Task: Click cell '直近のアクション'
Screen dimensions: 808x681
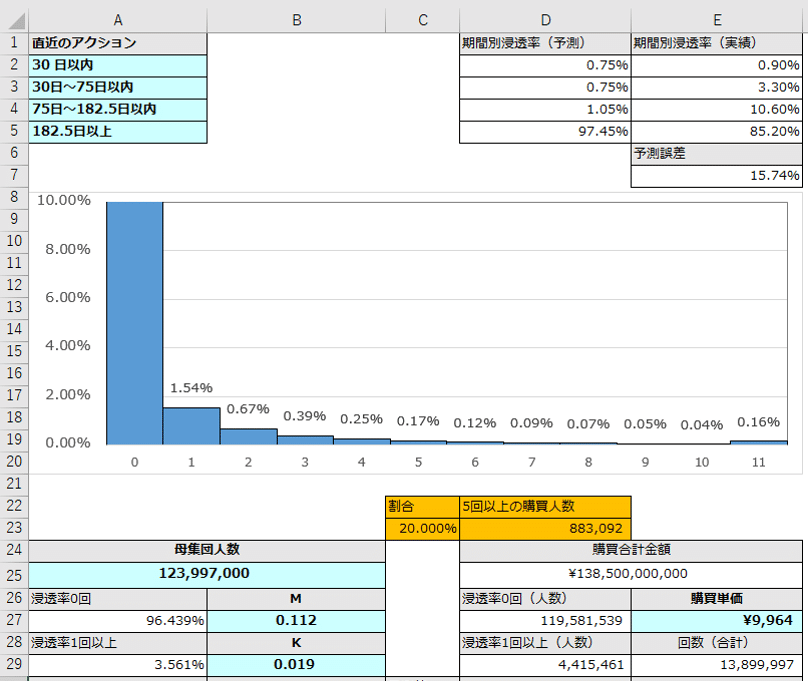Action: (x=118, y=43)
